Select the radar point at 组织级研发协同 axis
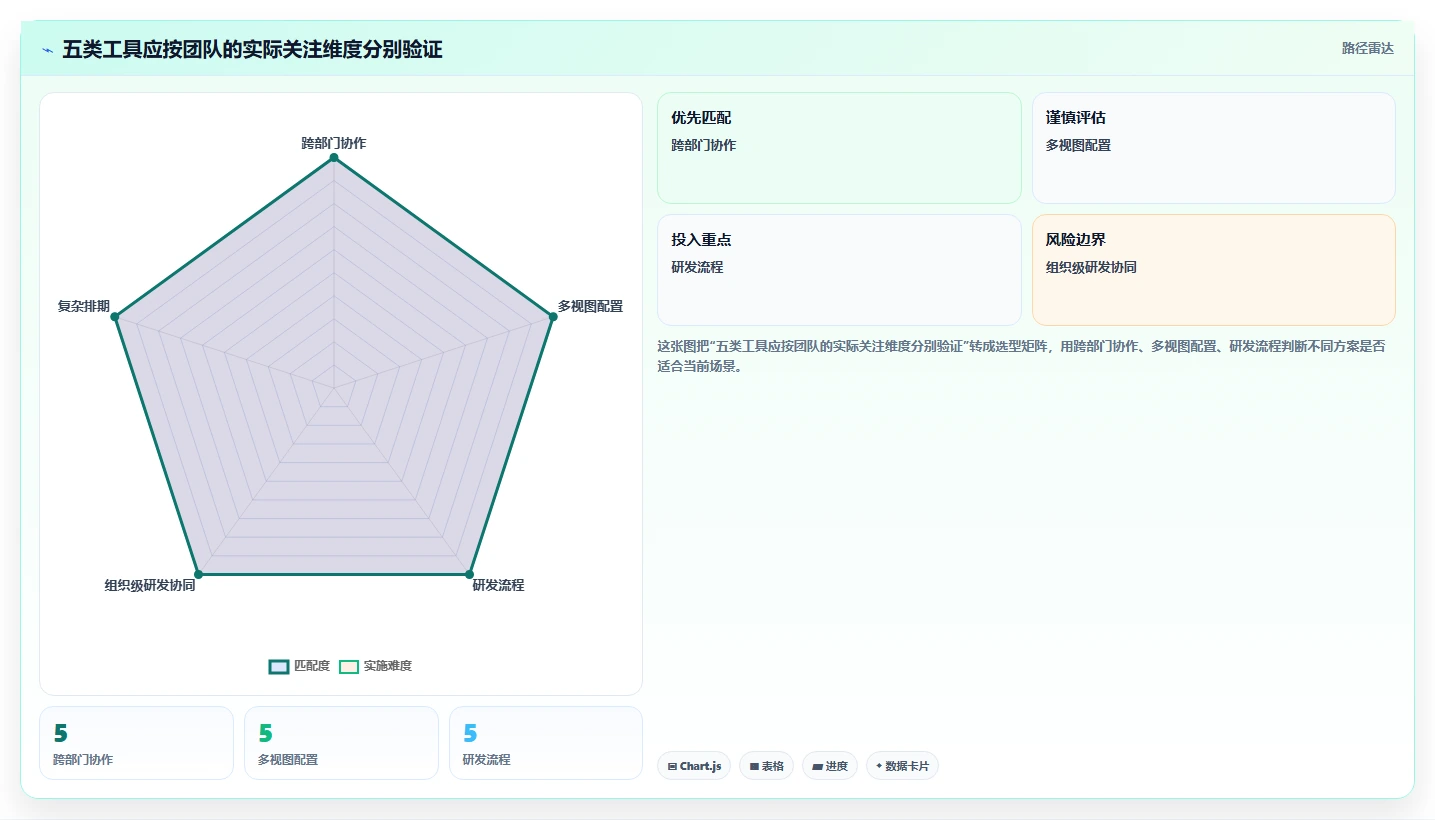 (x=198, y=574)
